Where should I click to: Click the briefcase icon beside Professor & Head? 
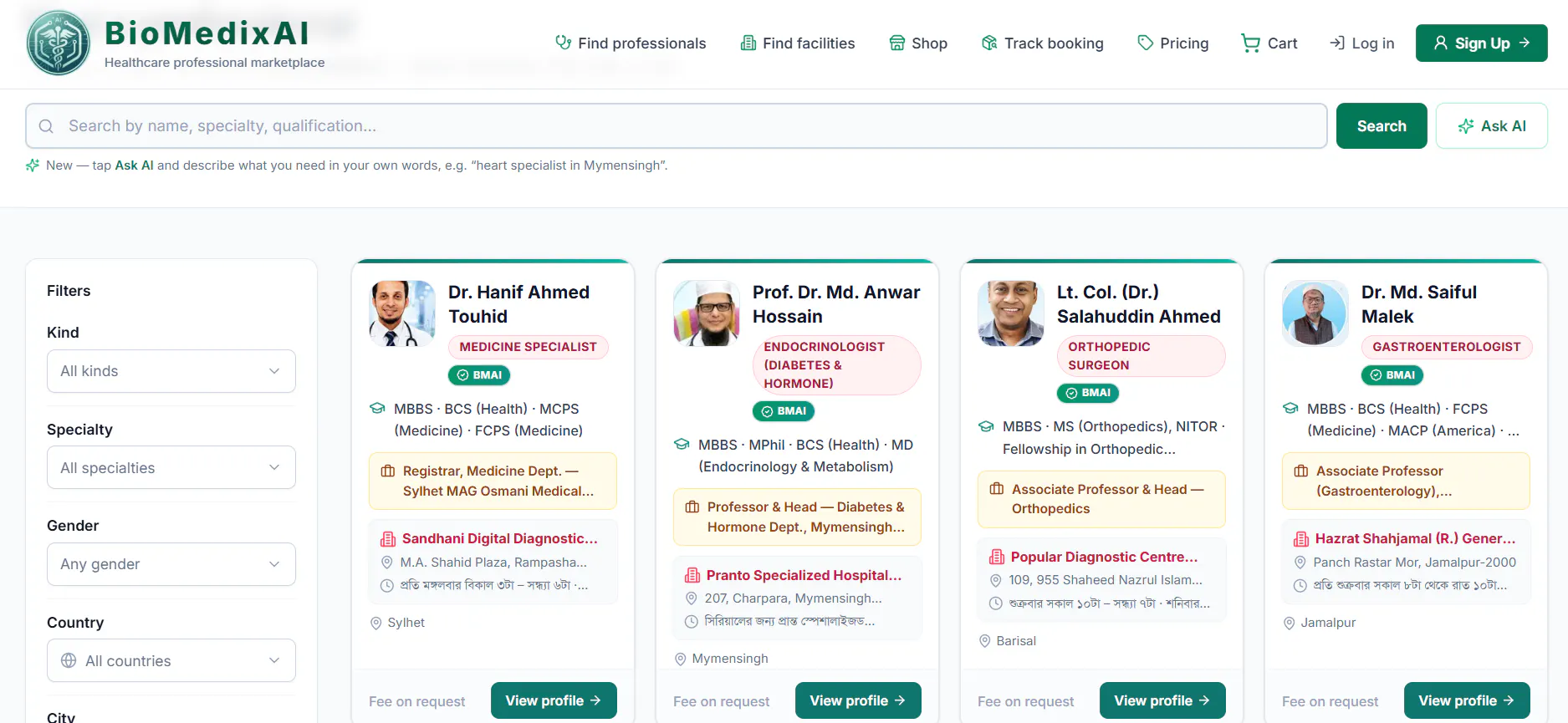coord(692,507)
